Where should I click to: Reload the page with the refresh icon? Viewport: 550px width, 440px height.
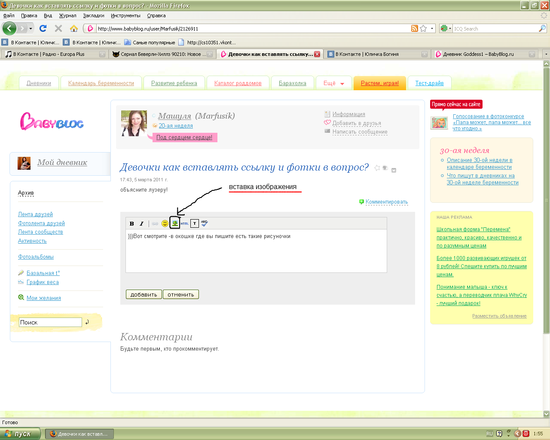(43, 28)
